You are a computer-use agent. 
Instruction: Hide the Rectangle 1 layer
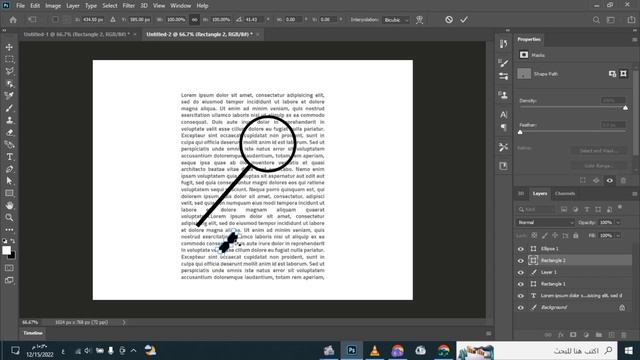click(x=521, y=284)
